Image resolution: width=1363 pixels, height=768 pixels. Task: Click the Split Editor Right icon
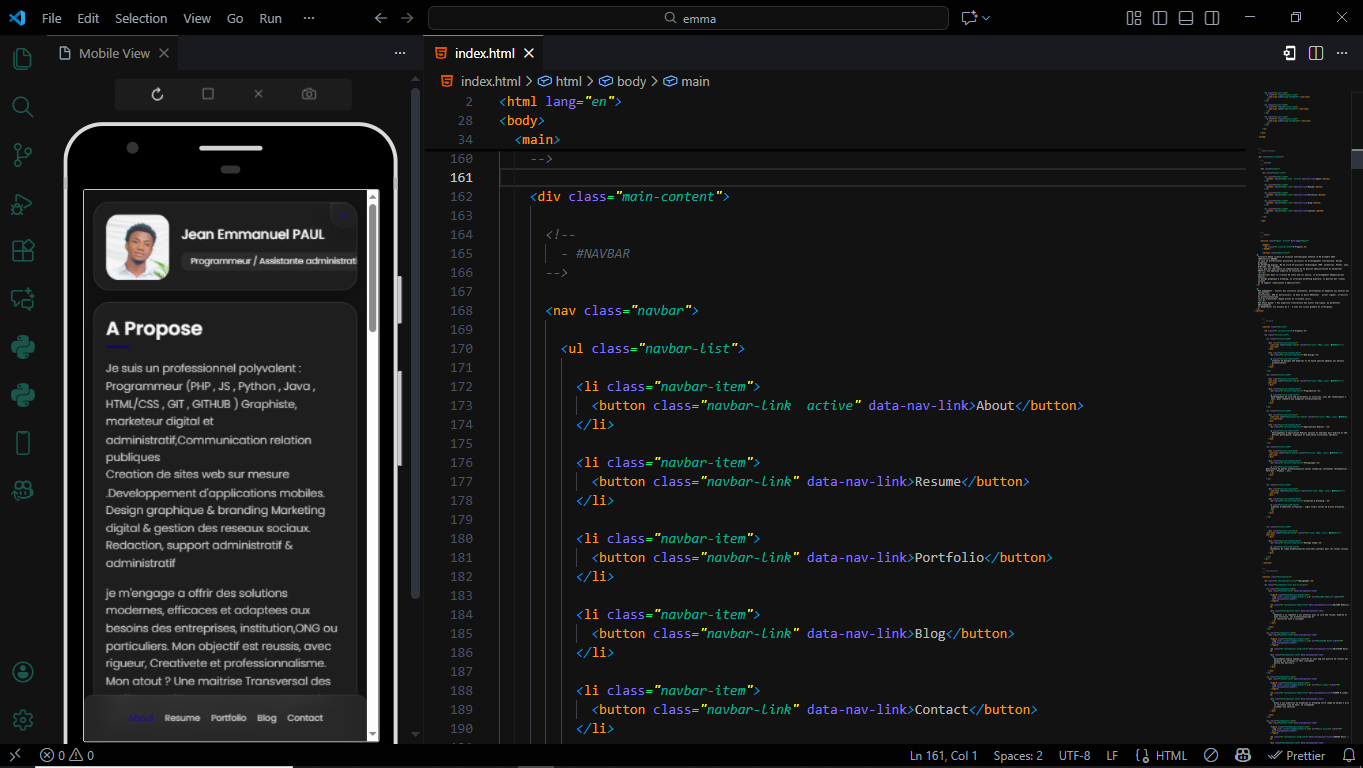coord(1316,53)
